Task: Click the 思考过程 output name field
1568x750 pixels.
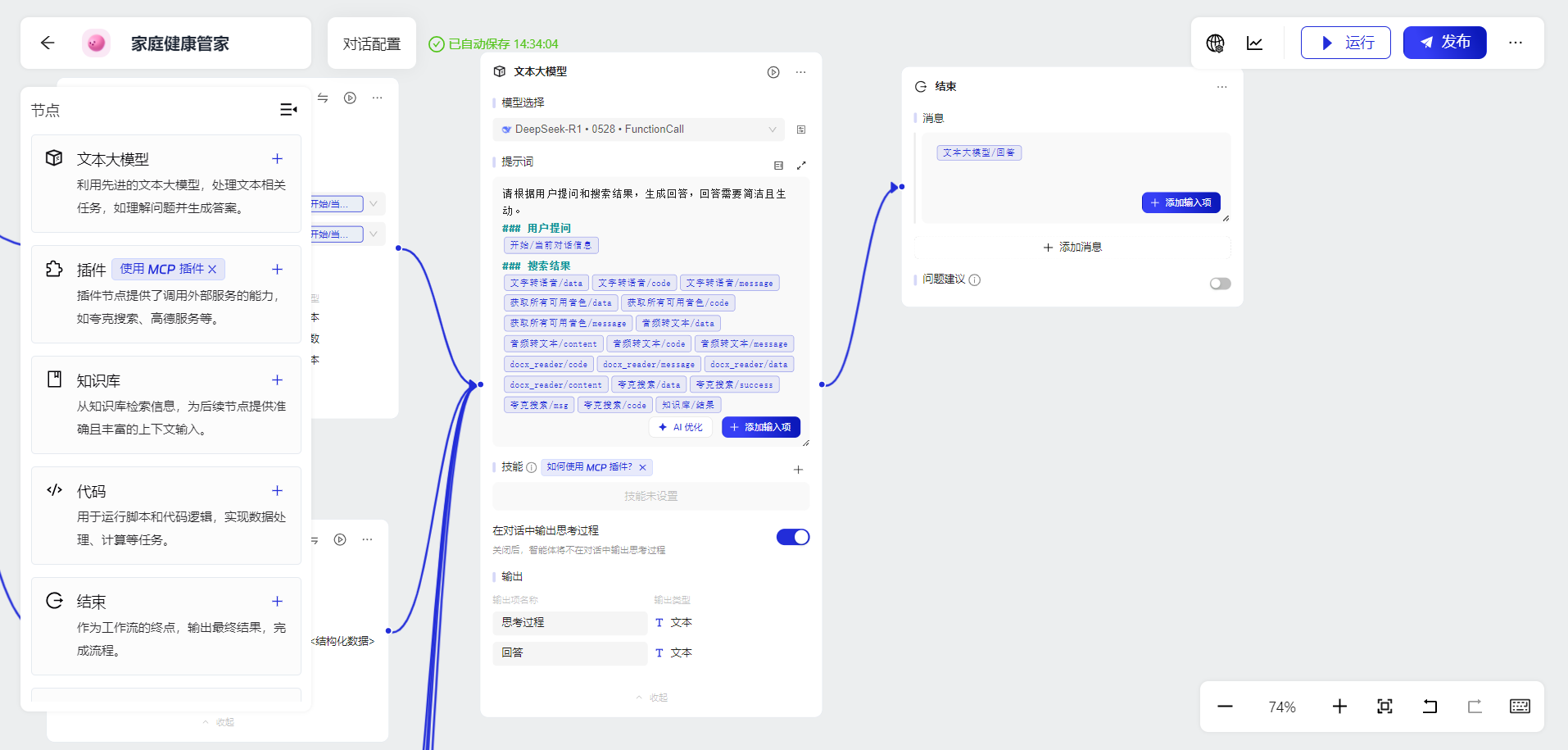Action: click(570, 623)
